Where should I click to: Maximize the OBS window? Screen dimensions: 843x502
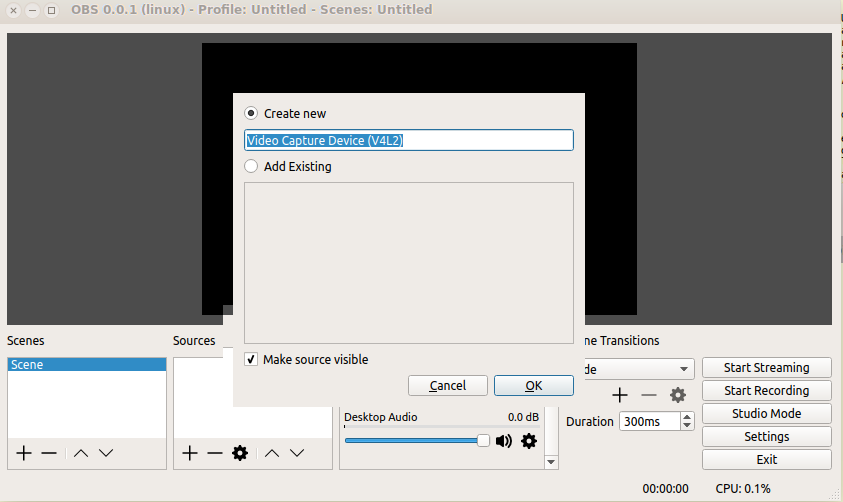coord(51,10)
